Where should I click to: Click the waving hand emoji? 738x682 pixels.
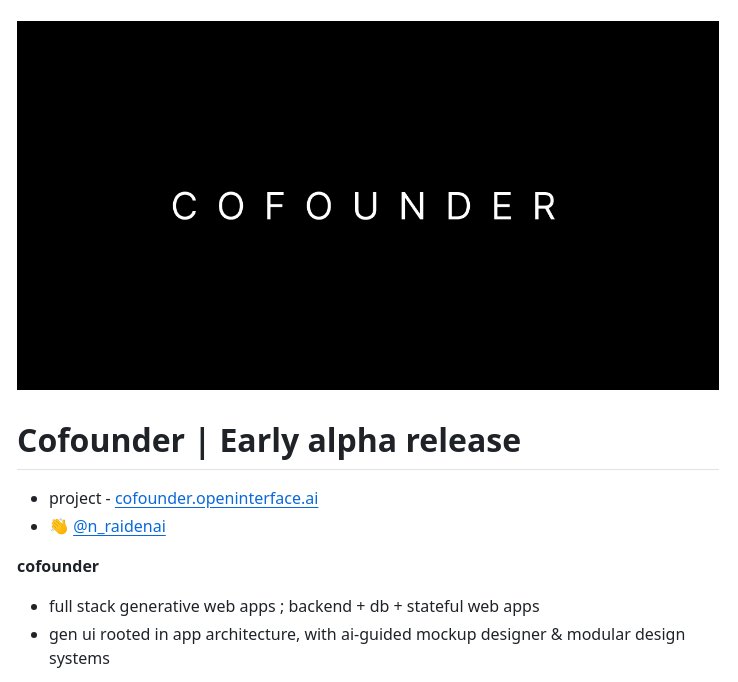(59, 526)
